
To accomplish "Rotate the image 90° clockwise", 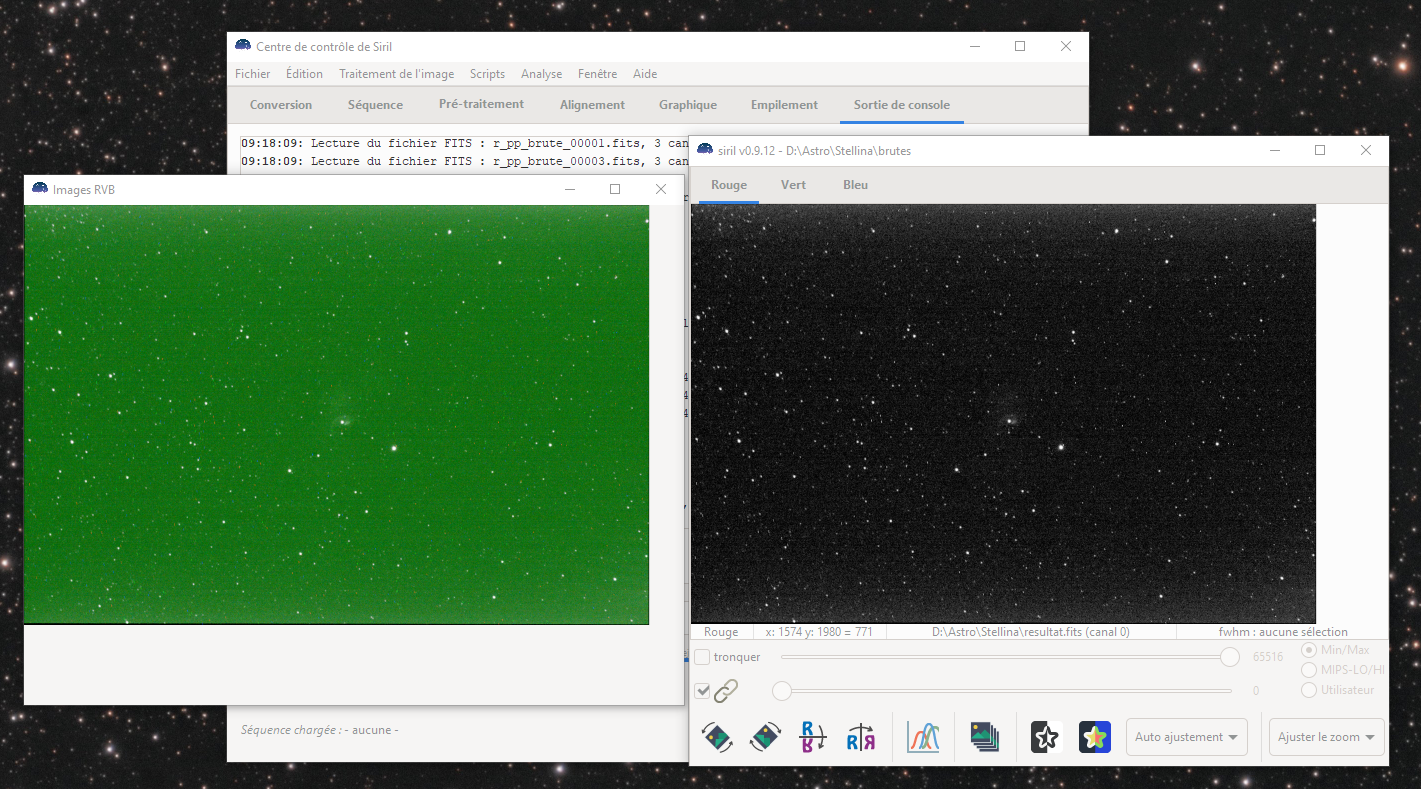I will point(765,737).
